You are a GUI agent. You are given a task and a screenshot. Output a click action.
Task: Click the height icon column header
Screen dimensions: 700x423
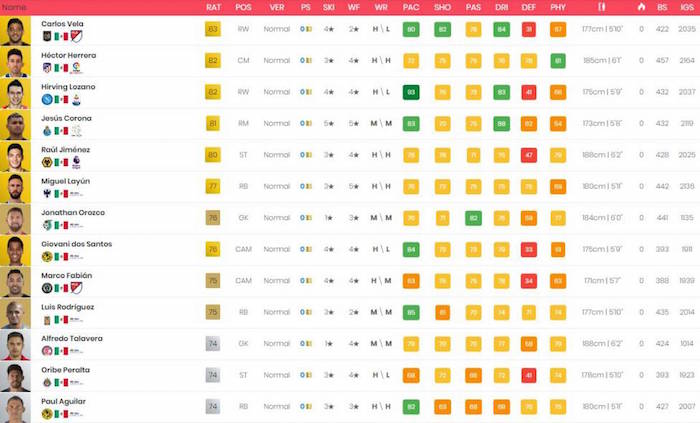[x=601, y=7]
